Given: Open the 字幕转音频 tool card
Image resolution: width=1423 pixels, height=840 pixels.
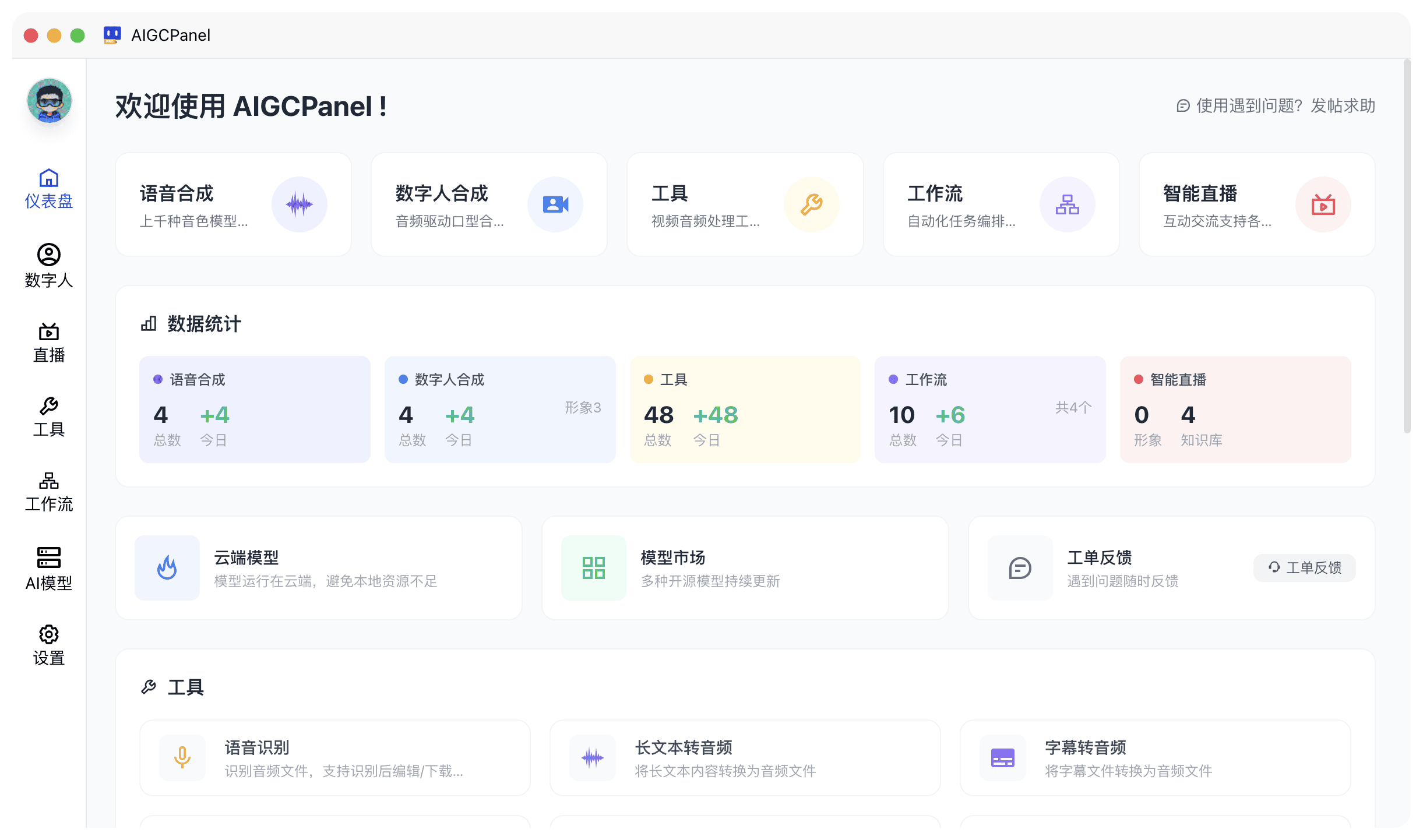Looking at the screenshot, I should pyautogui.click(x=1156, y=758).
